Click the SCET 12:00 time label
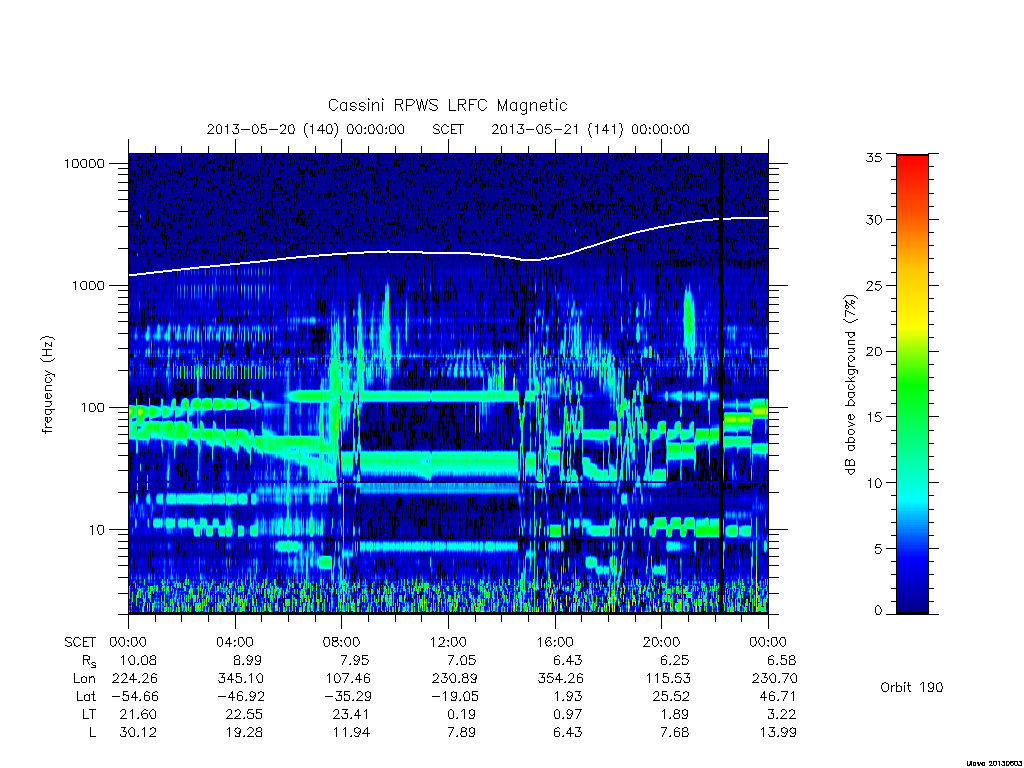 click(x=448, y=642)
